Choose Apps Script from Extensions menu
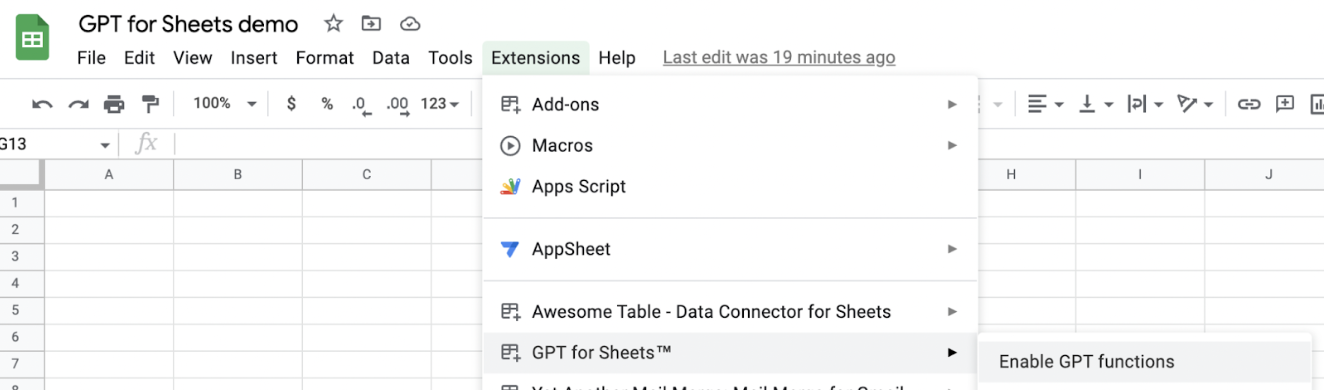The width and height of the screenshot is (1324, 390). (x=730, y=186)
